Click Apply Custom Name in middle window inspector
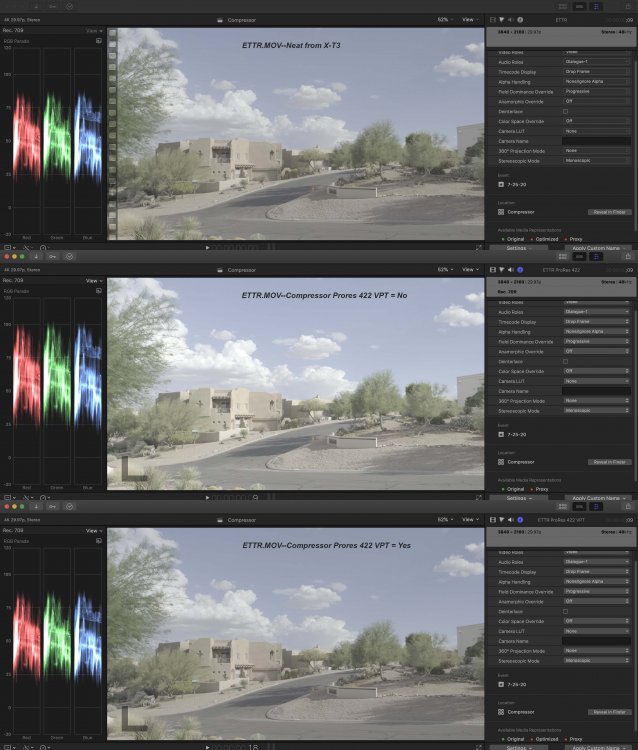Screen dimensions: 638x750 [x=597, y=497]
